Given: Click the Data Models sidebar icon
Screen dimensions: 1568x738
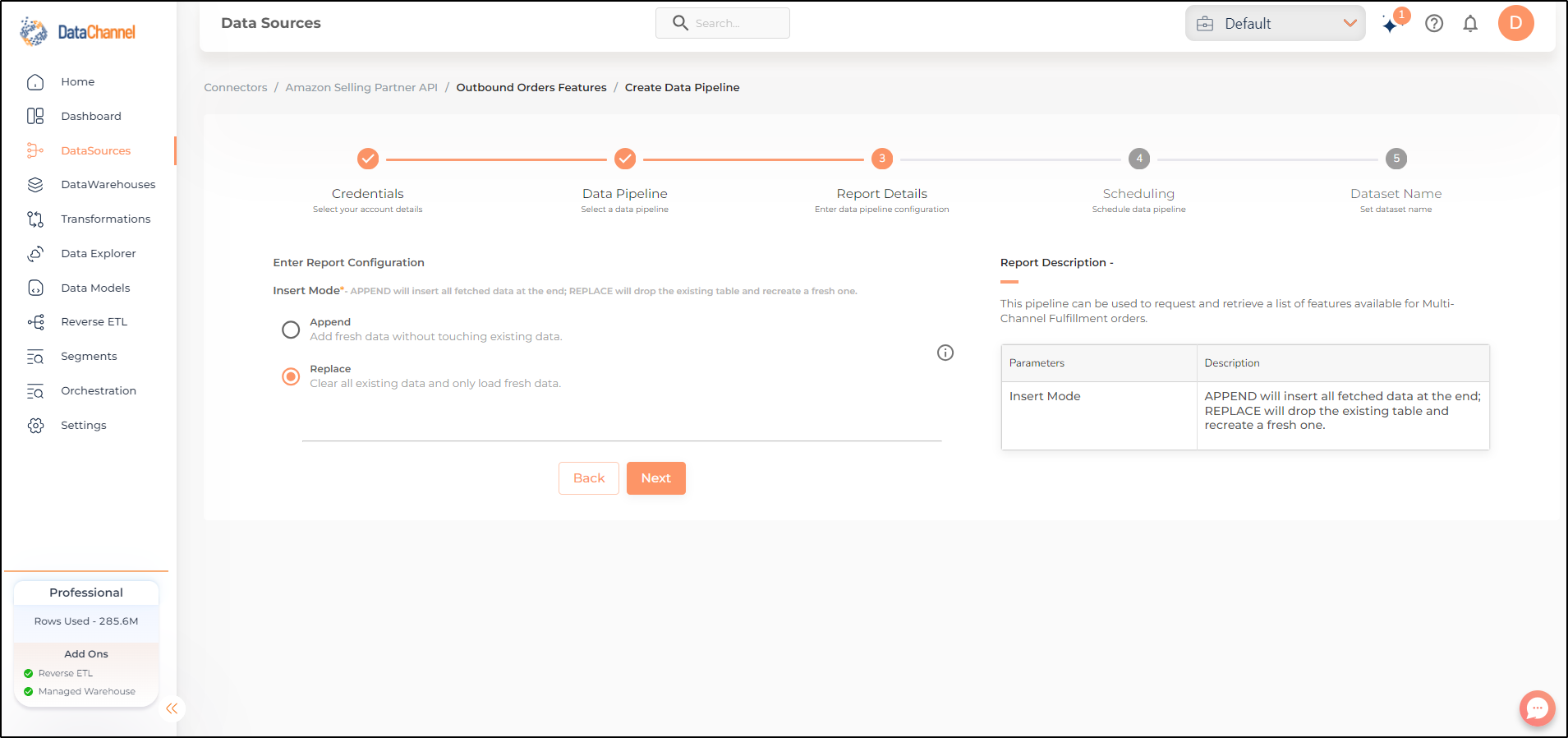Looking at the screenshot, I should coord(35,288).
